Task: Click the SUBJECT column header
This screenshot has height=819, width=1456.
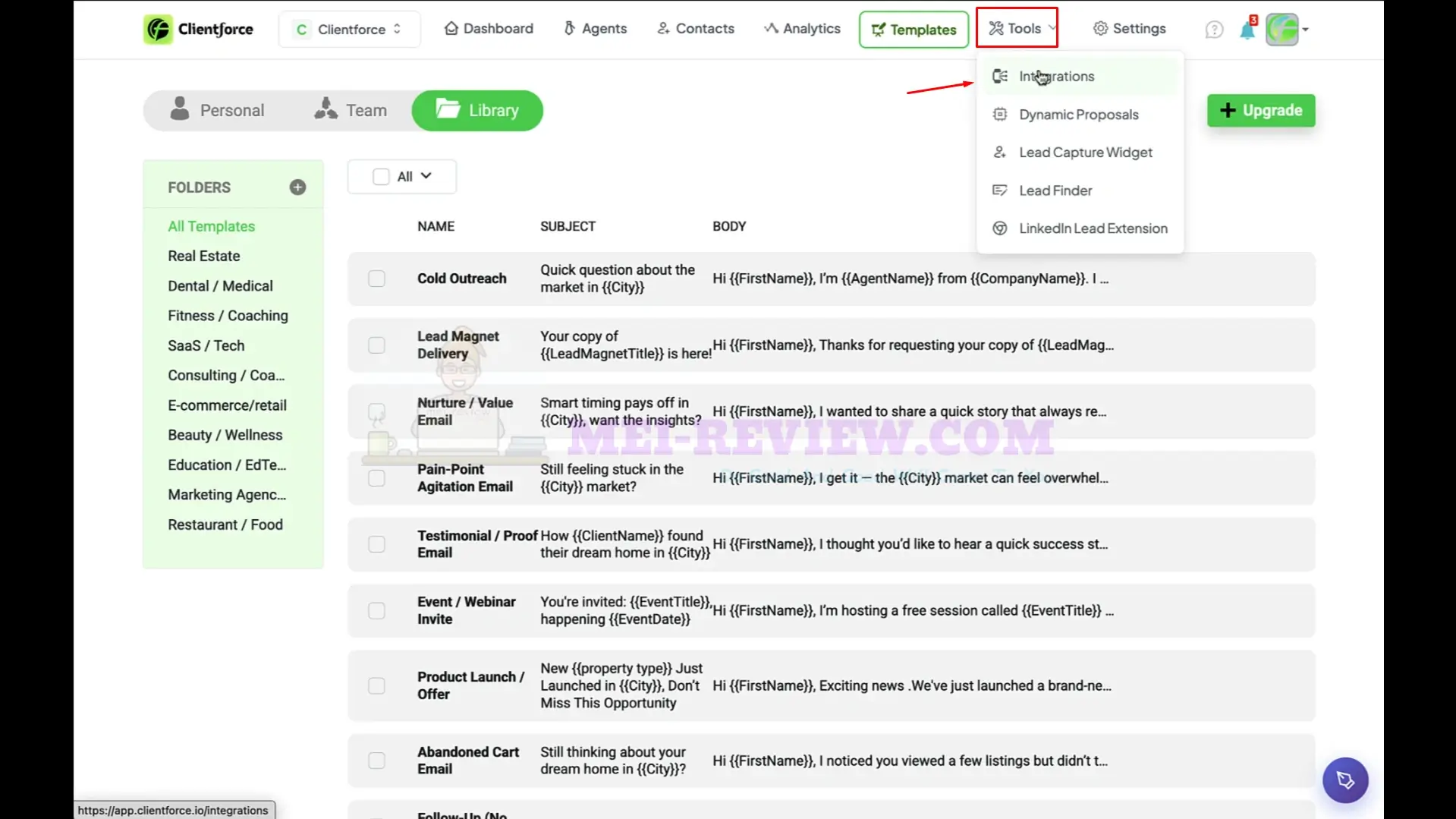Action: [568, 226]
